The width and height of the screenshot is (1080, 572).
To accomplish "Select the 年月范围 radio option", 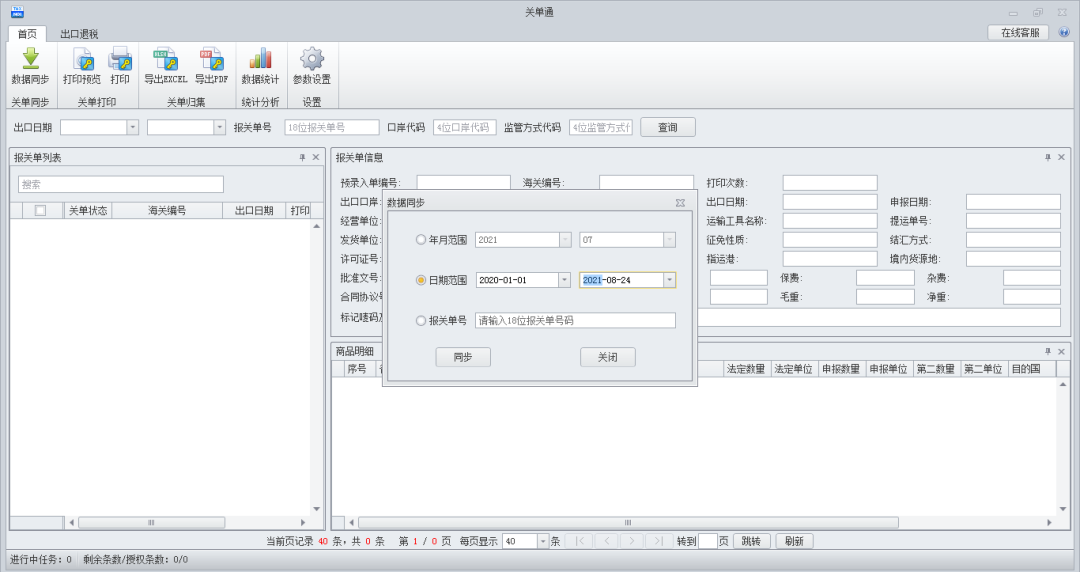I will coord(420,240).
